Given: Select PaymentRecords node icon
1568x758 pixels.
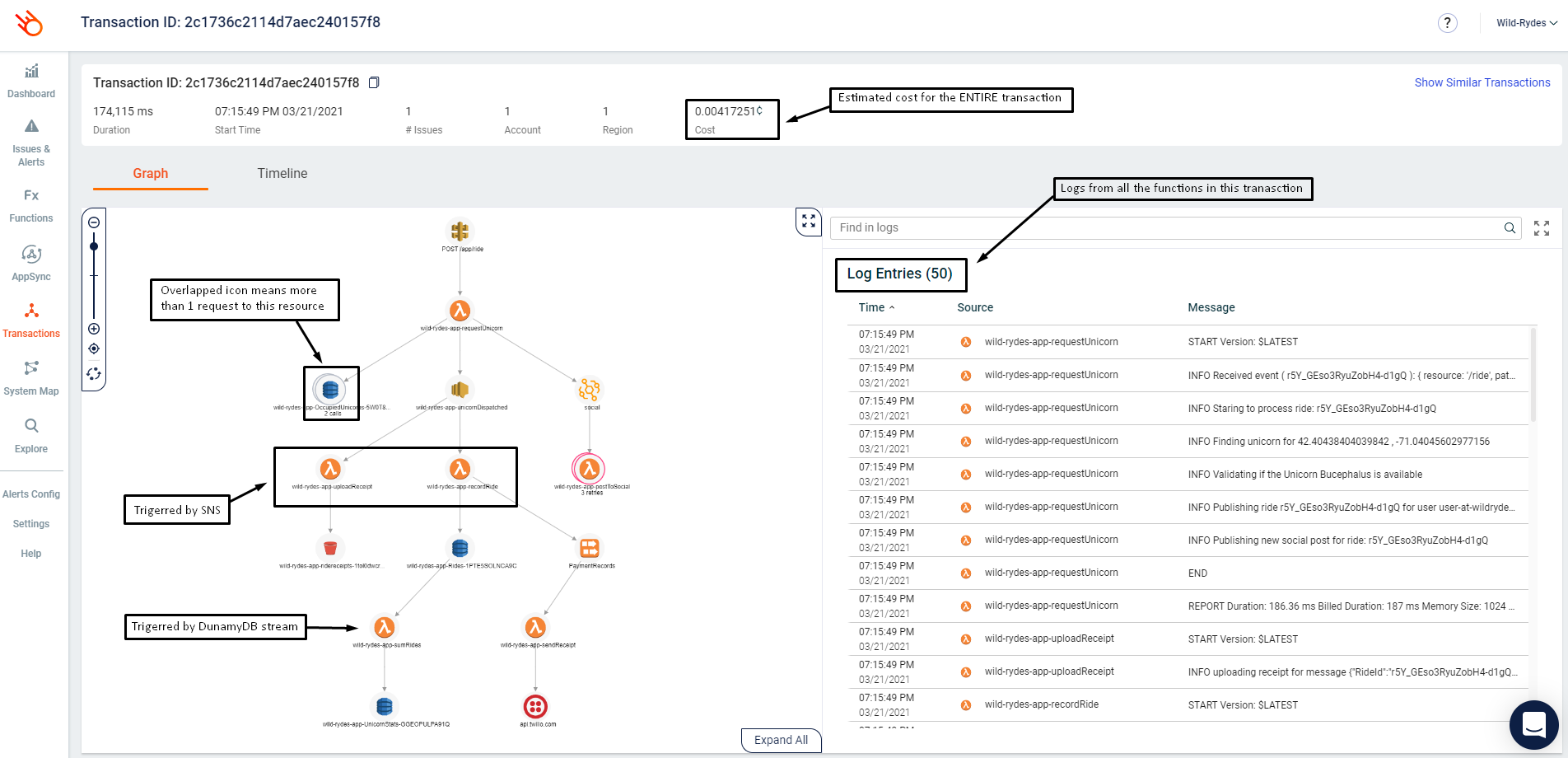Looking at the screenshot, I should pyautogui.click(x=590, y=548).
